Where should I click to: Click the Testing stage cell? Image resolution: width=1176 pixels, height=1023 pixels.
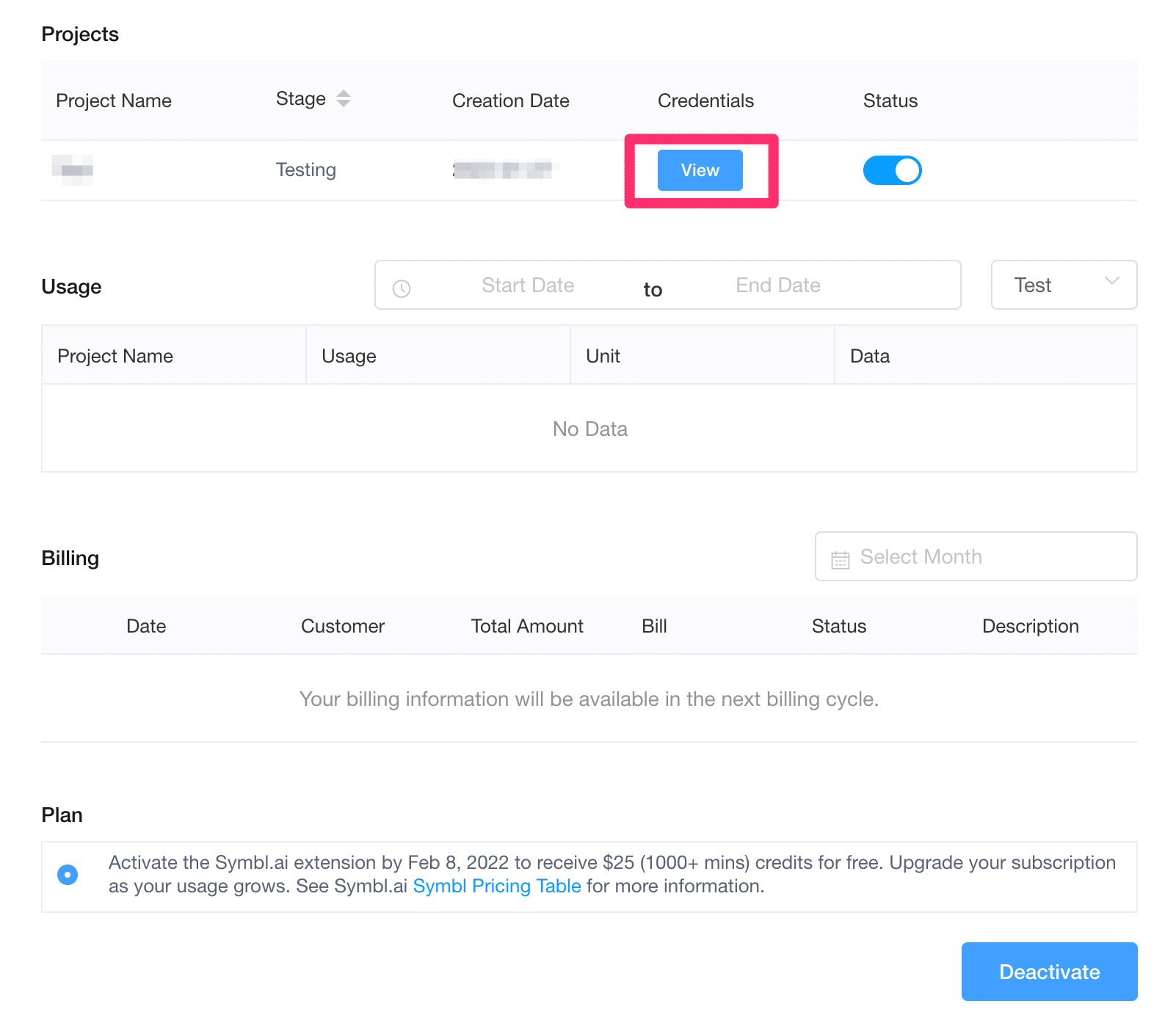coord(305,170)
